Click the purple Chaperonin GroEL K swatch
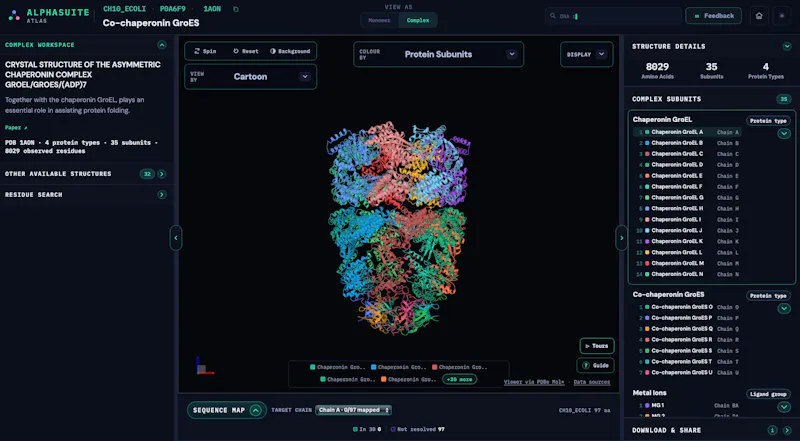Screen dimensions: 800x441 647,241
